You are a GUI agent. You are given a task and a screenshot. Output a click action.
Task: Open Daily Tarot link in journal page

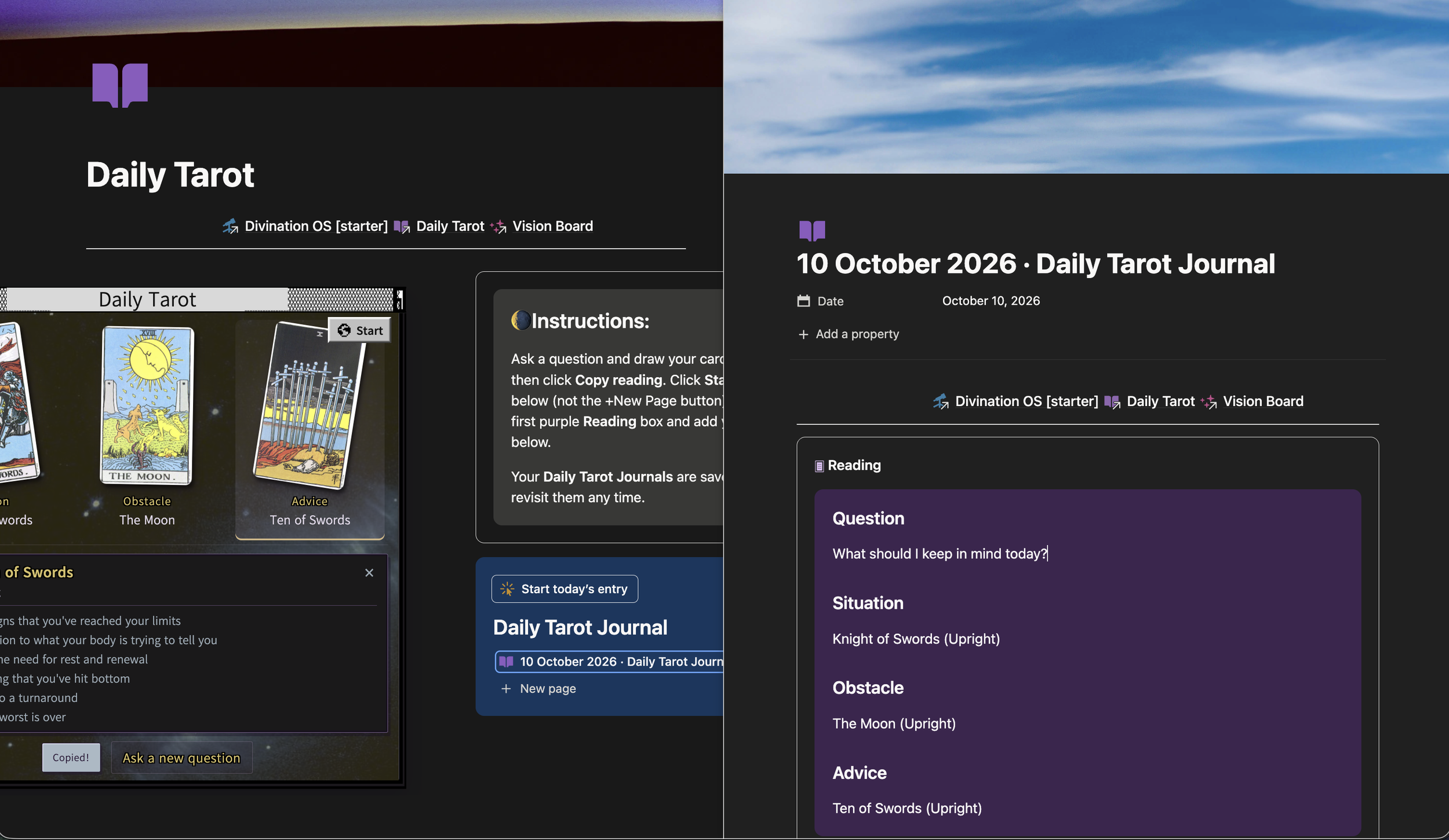[1149, 401]
